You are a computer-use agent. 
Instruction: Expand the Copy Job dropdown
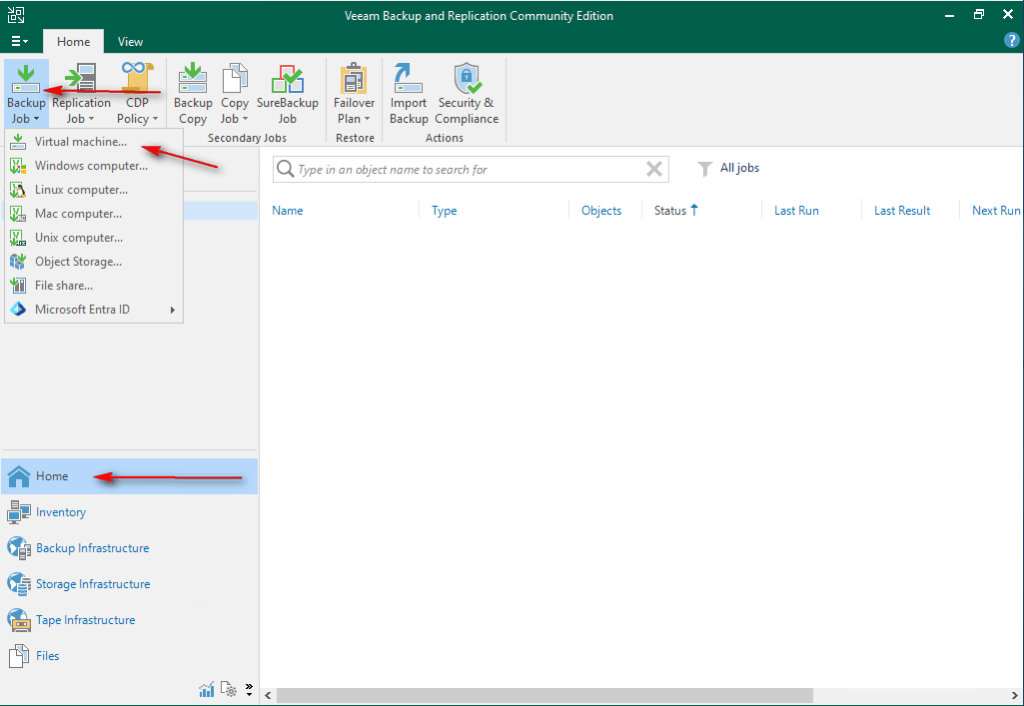tap(235, 110)
